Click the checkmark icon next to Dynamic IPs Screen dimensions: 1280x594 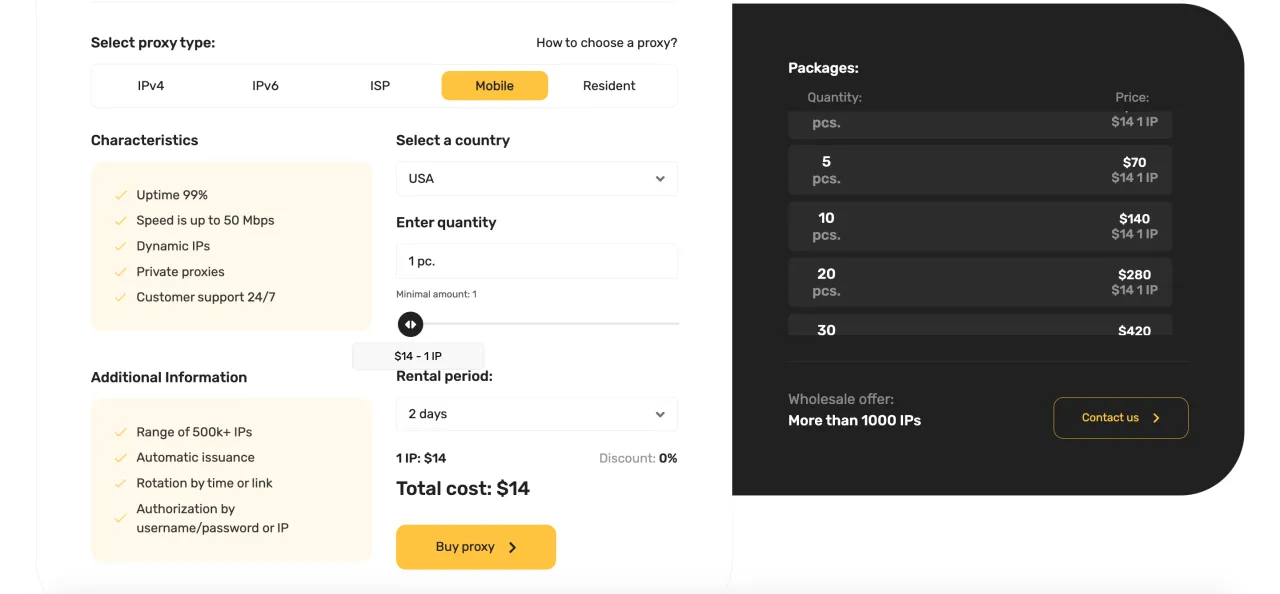coord(121,246)
